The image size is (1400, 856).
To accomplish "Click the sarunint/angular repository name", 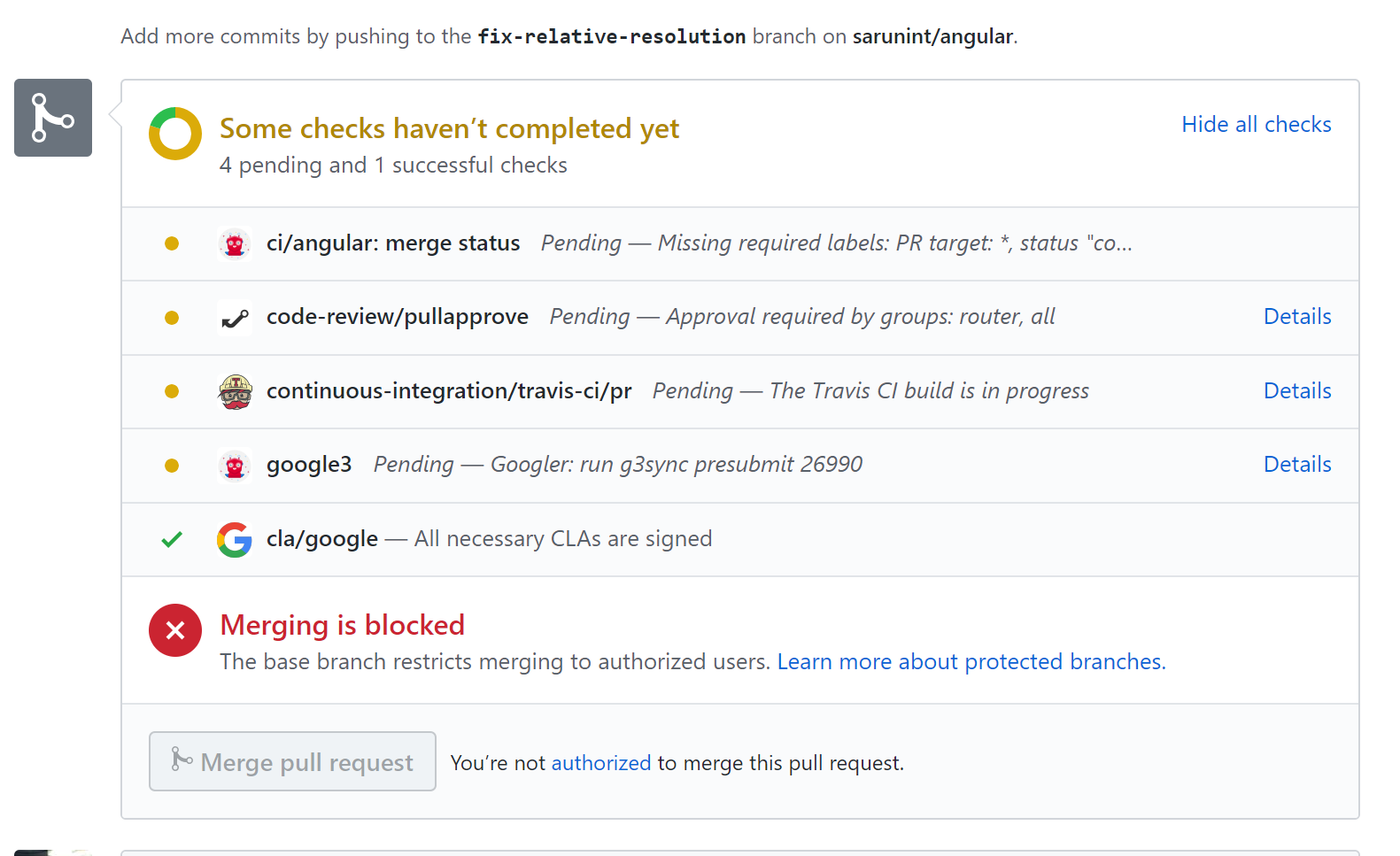I will point(932,36).
